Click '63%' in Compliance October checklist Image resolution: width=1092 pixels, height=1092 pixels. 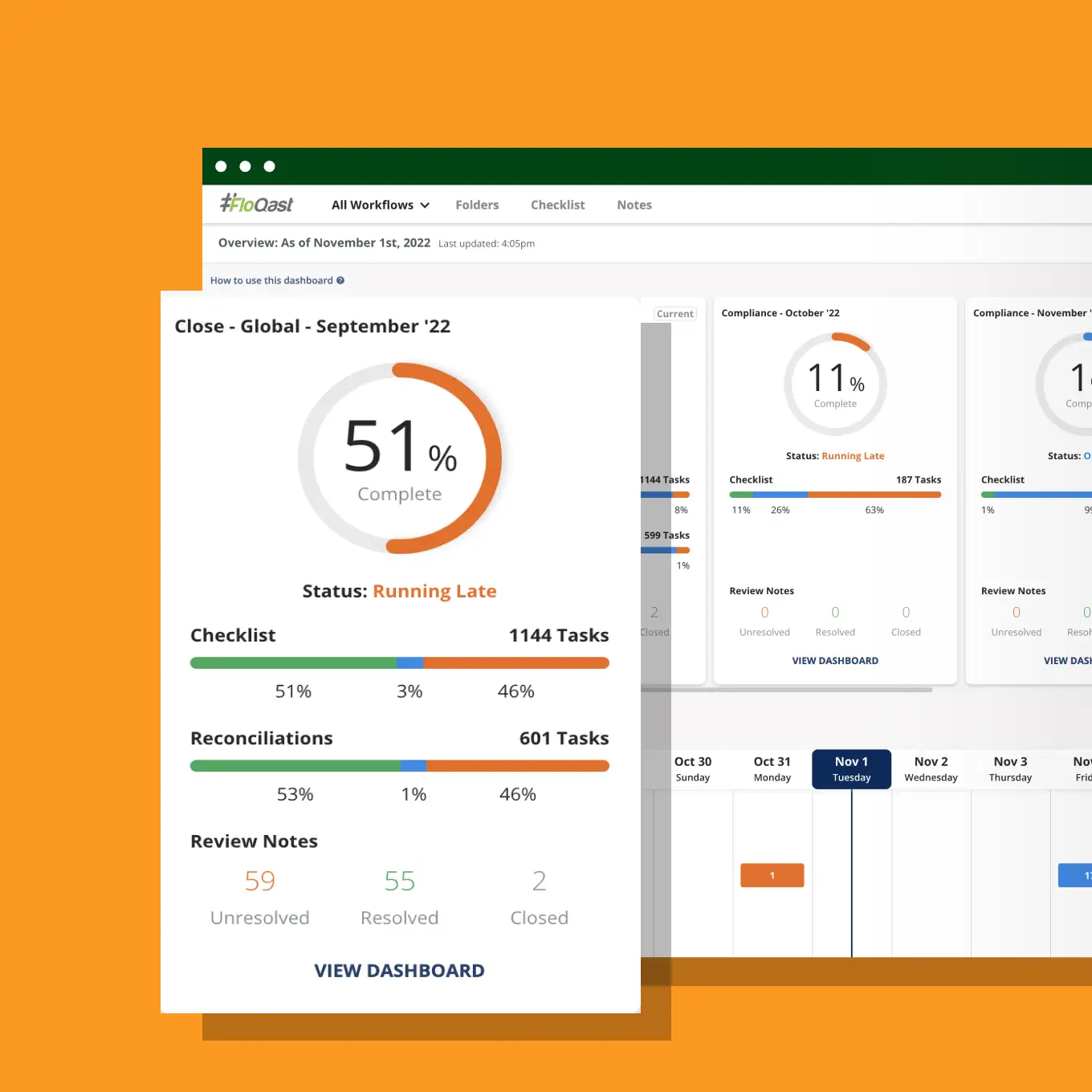(x=874, y=511)
